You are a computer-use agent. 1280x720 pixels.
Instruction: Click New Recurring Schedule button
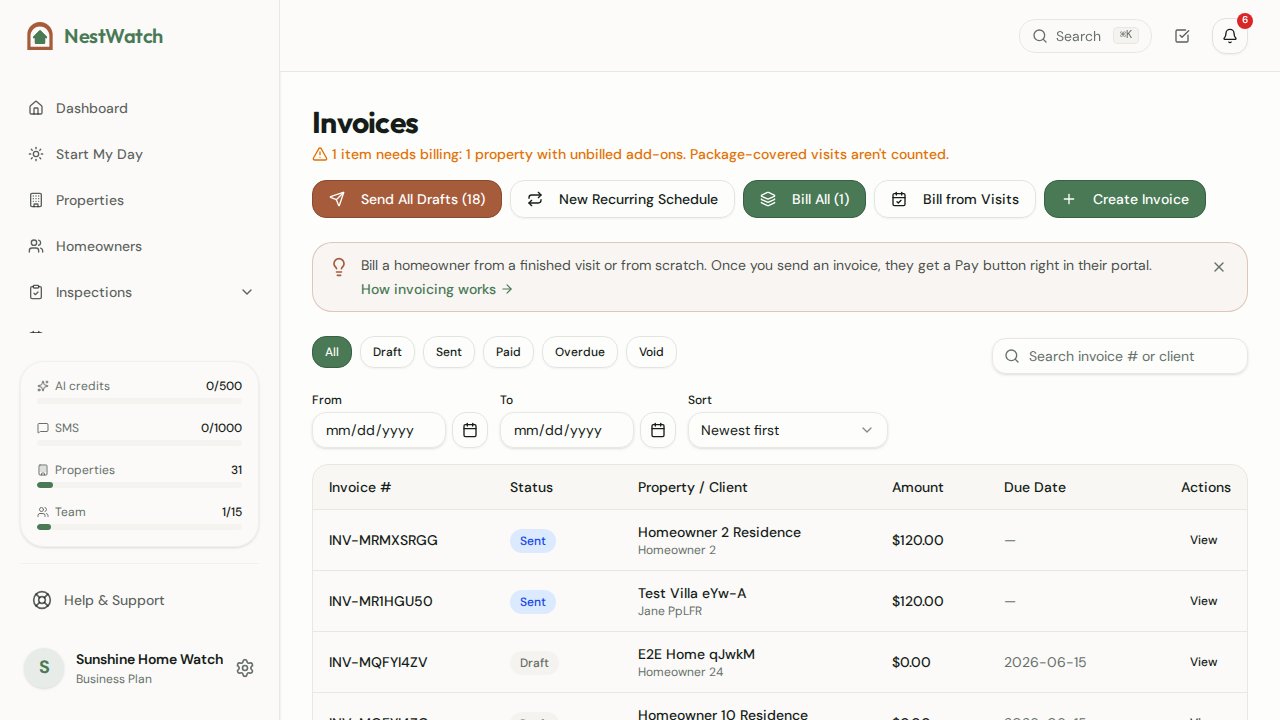622,199
